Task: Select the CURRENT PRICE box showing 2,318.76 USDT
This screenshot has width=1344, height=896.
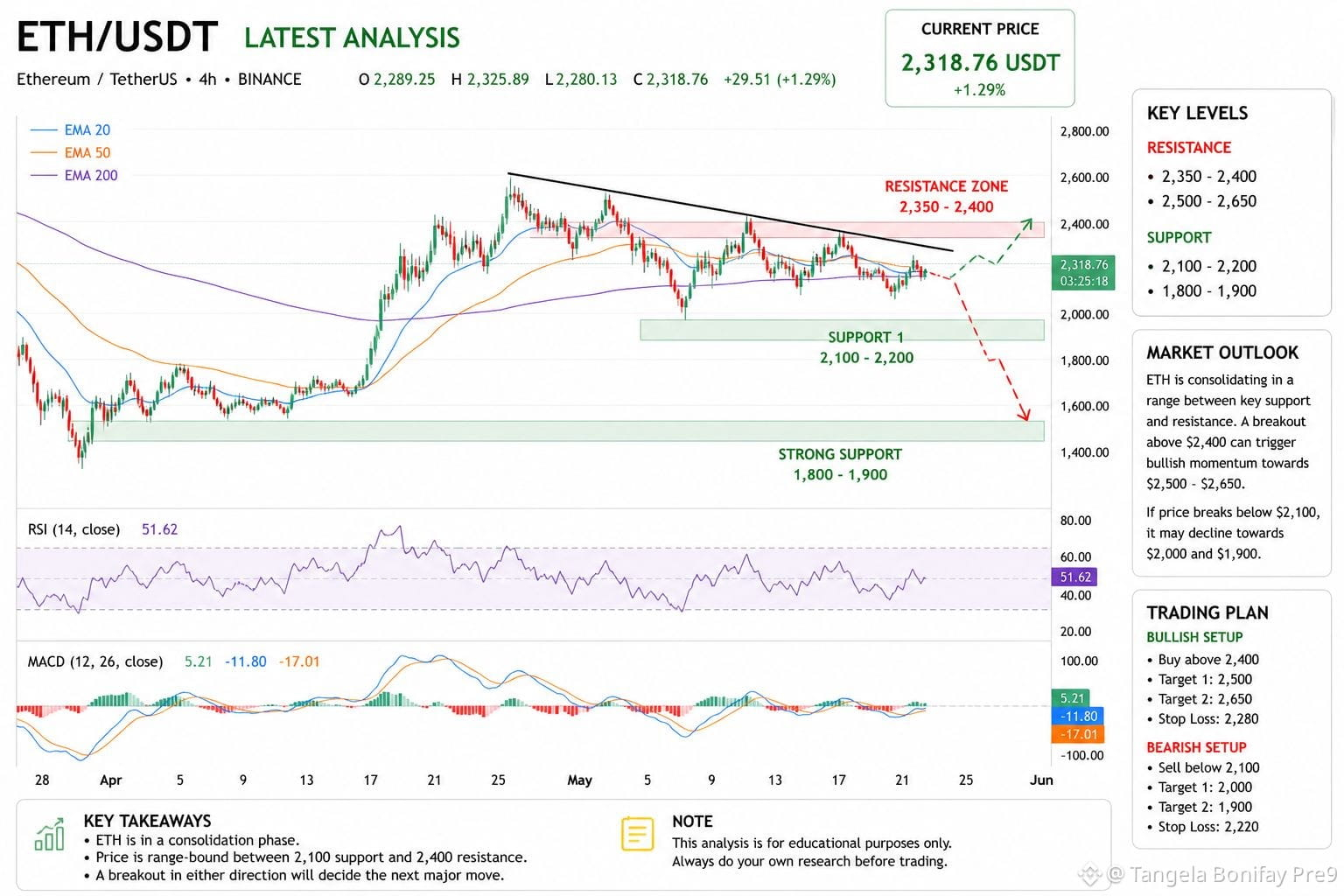Action: click(980, 59)
